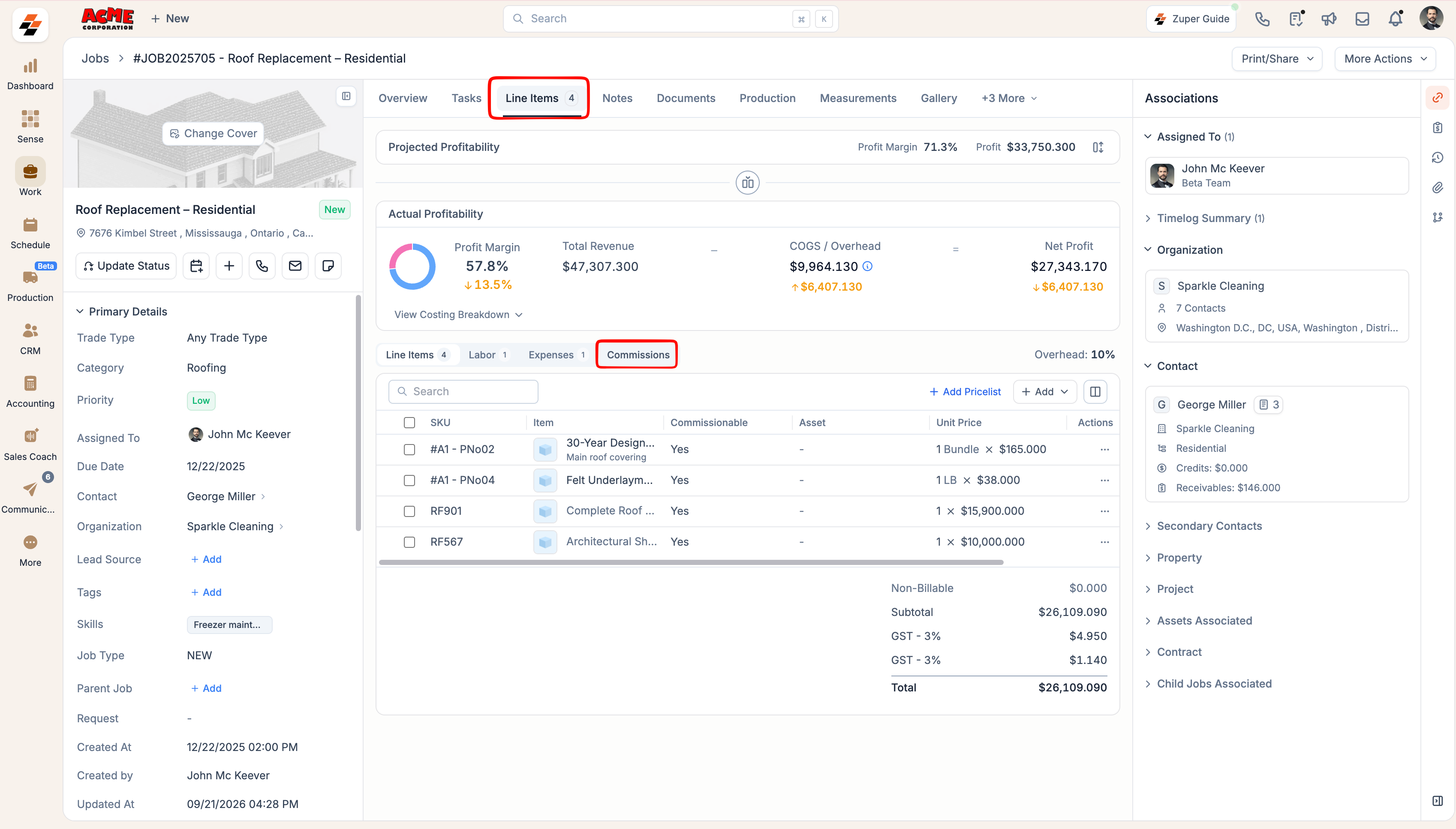Screen dimensions: 1456x829
Task: Open the history clock icon in right rail
Action: pos(1437,158)
